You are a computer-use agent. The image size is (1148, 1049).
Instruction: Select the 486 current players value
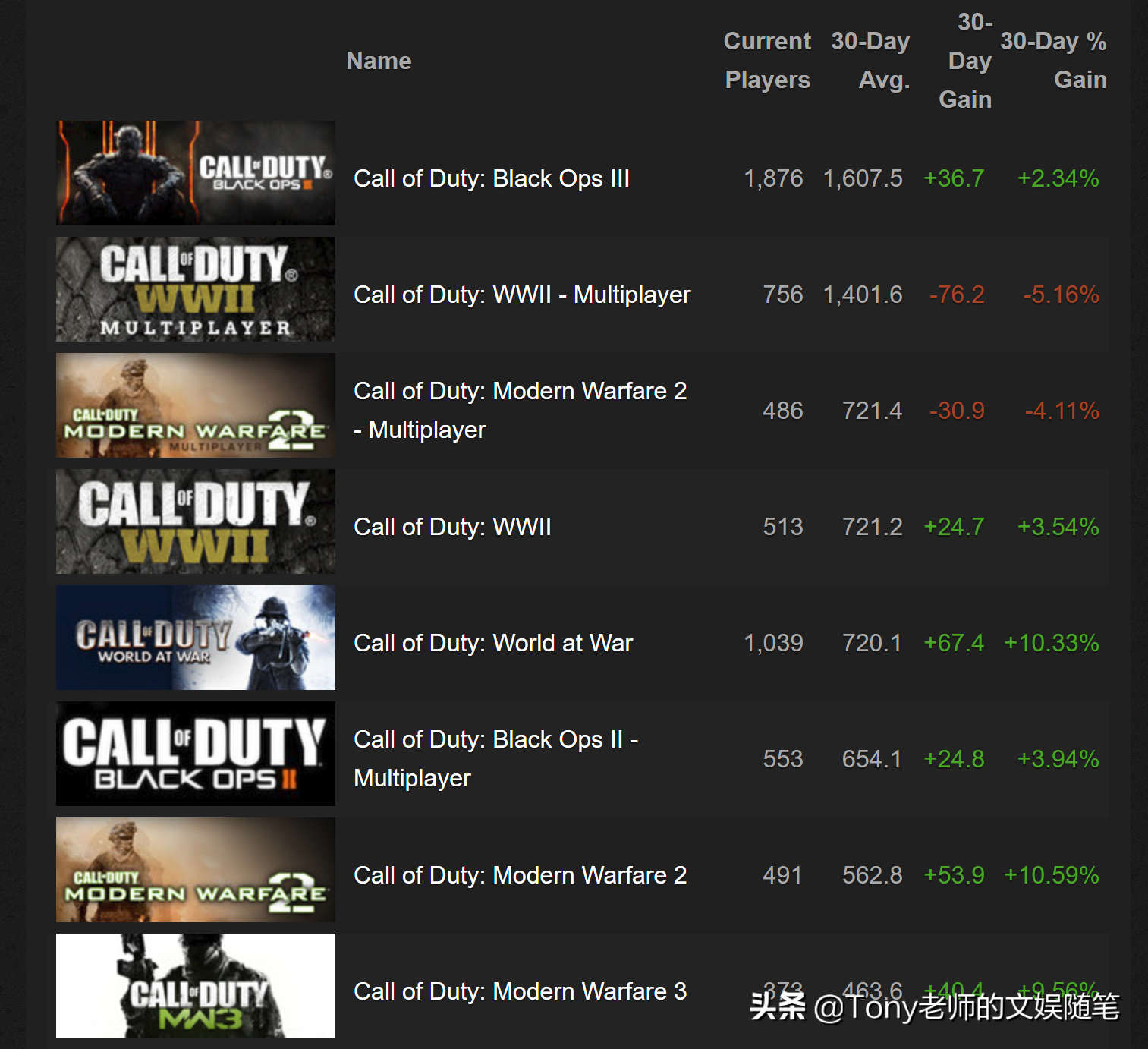783,411
